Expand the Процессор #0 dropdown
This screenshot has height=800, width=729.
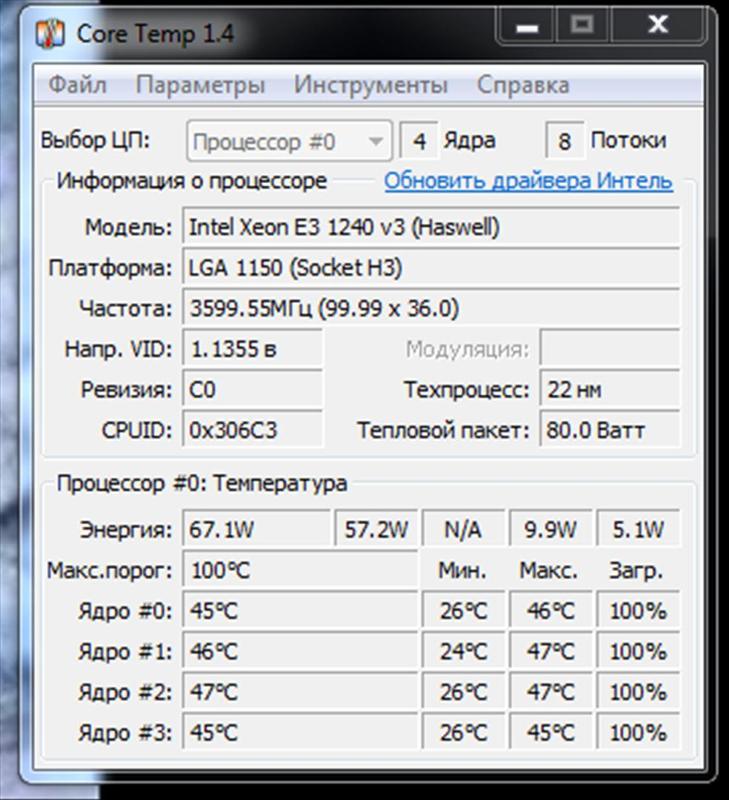289,141
